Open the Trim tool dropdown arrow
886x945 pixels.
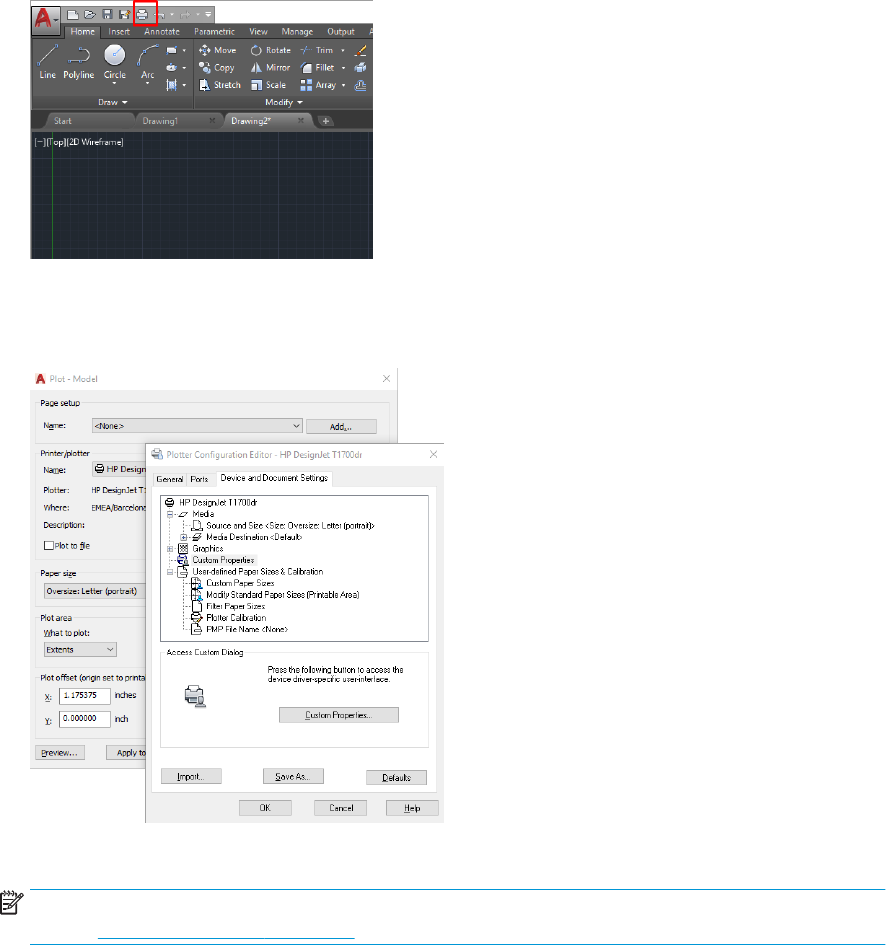(x=343, y=51)
